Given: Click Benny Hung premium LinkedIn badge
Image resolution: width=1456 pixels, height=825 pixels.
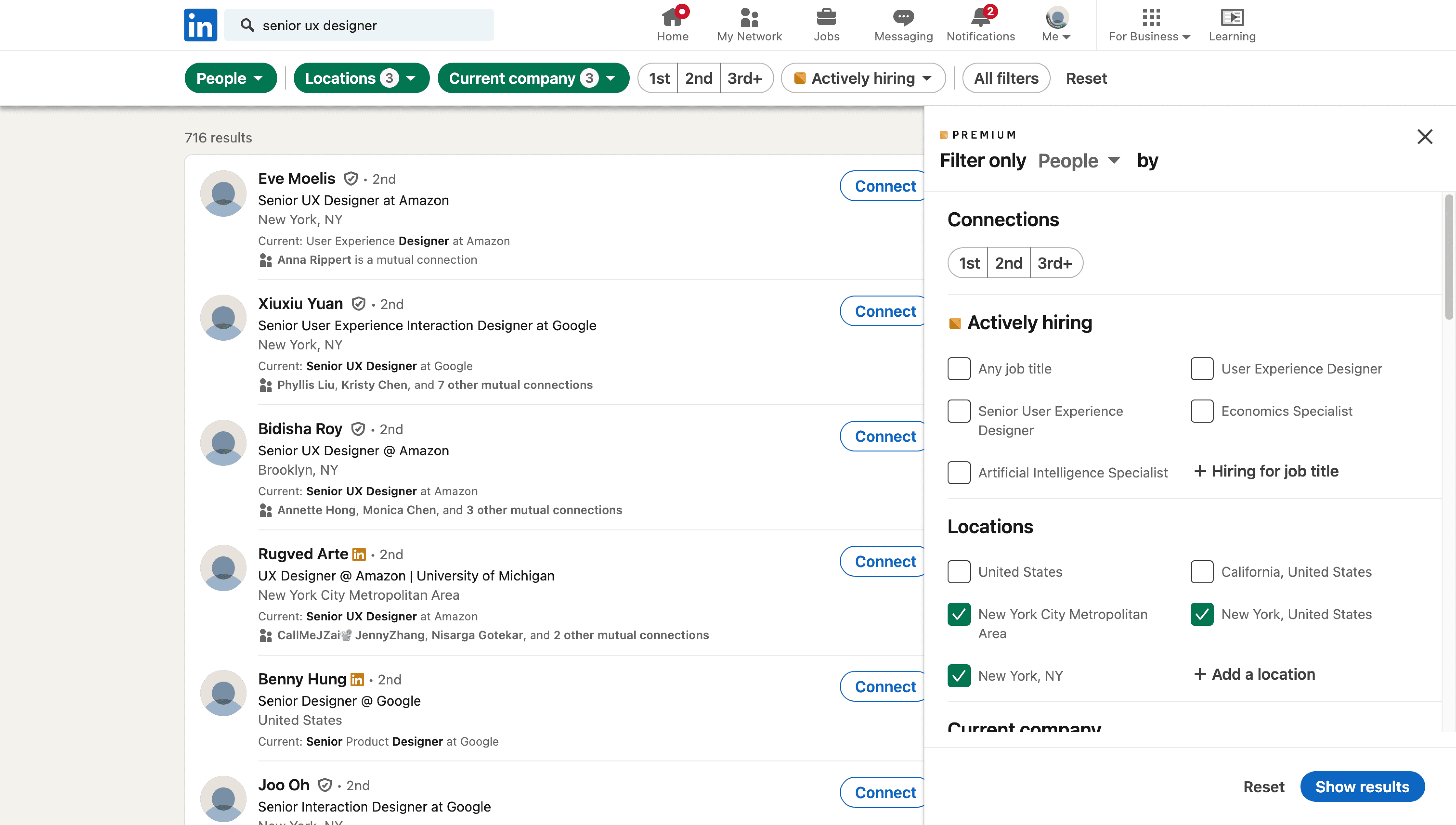Looking at the screenshot, I should 357,680.
